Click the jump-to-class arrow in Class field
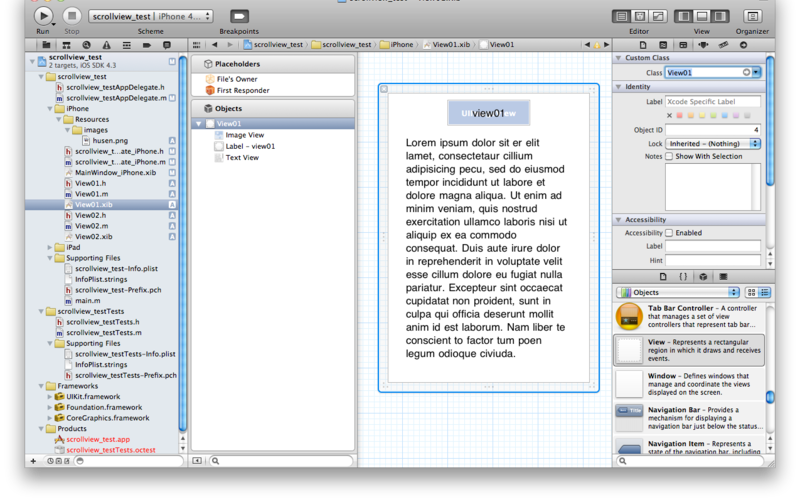The width and height of the screenshot is (800, 502). 746,72
